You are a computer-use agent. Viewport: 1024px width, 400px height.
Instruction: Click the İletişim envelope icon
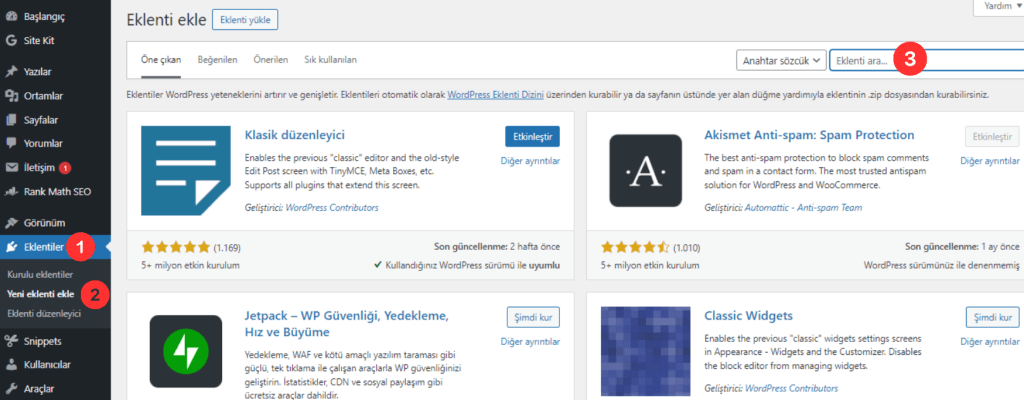click(x=10, y=168)
